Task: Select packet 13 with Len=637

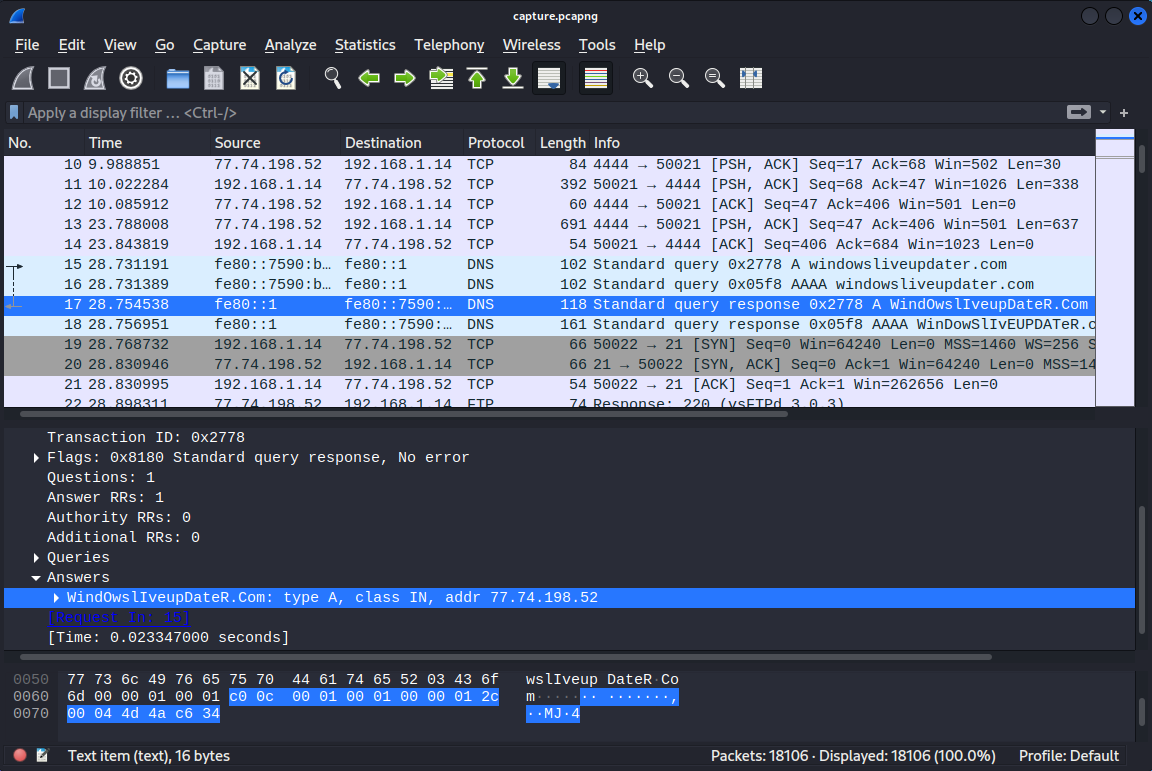Action: [x=550, y=224]
